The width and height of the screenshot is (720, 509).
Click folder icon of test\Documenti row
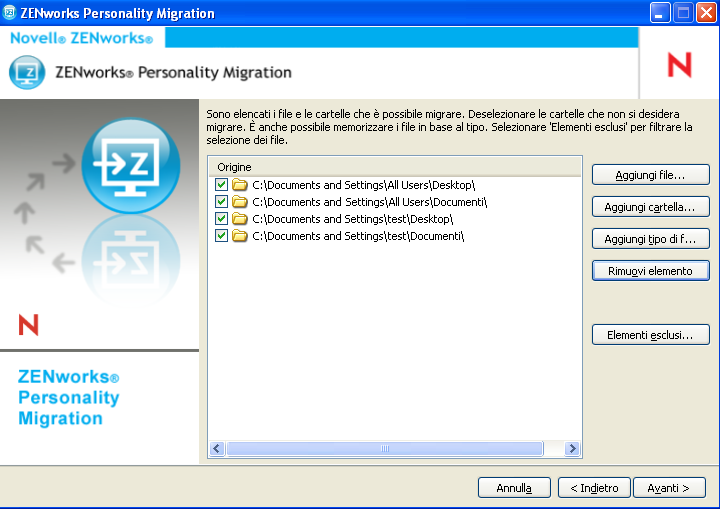[239, 236]
